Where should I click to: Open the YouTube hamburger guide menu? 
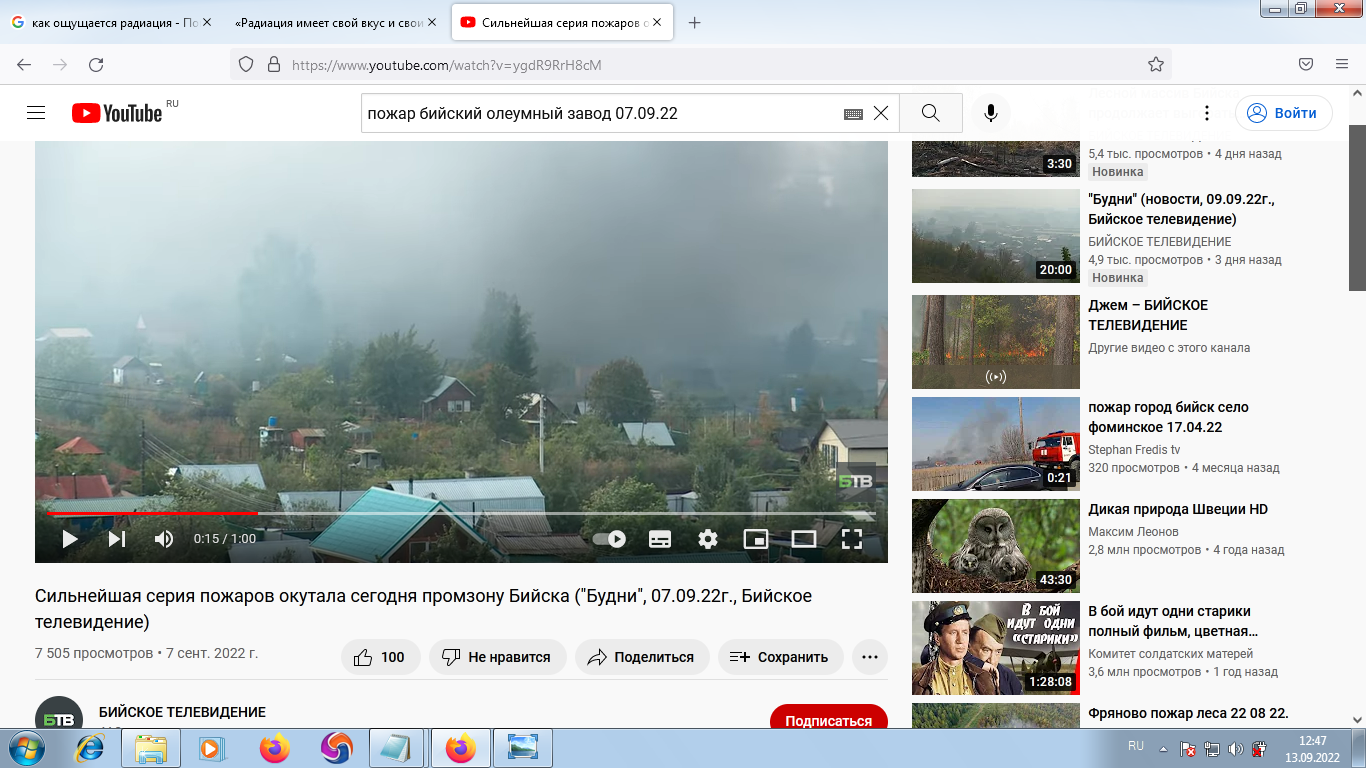[36, 113]
